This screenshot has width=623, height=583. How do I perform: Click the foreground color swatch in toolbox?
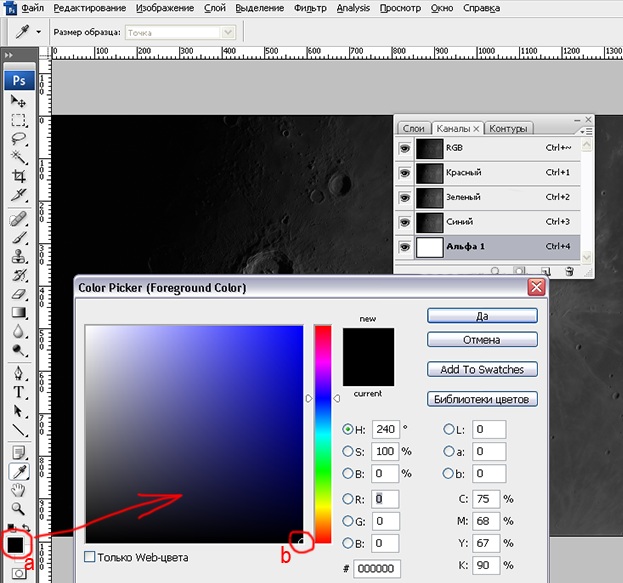click(x=15, y=545)
